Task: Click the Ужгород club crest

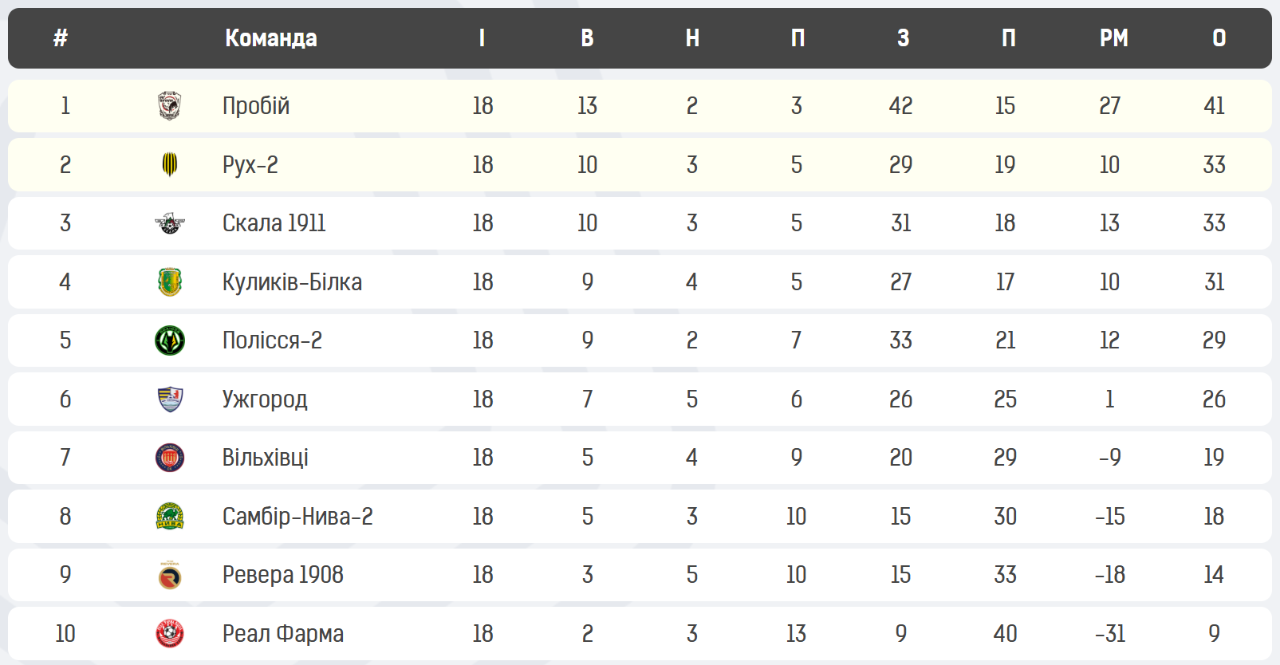Action: pos(170,399)
